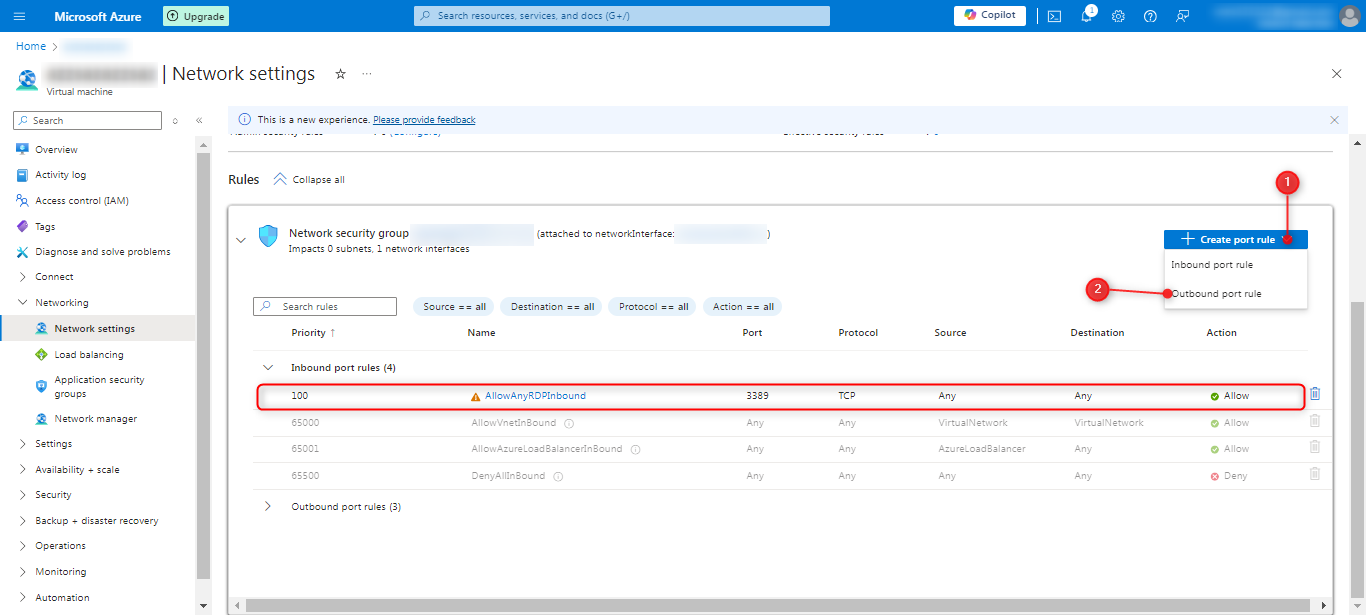Expand the Settings group in sidebar
Screen dimensions: 1366x615
coord(53,444)
